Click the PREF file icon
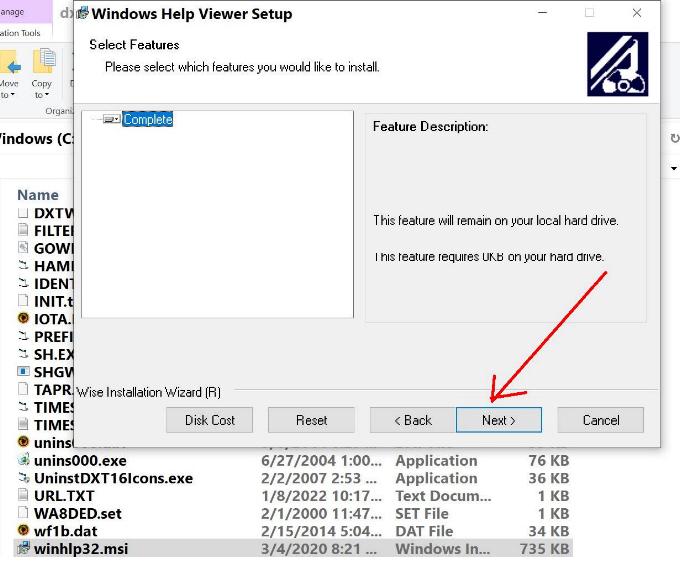Image resolution: width=680 pixels, height=562 pixels. (23, 336)
